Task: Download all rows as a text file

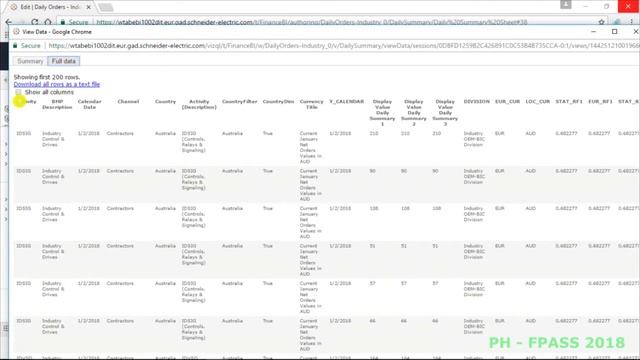Action: coord(57,84)
